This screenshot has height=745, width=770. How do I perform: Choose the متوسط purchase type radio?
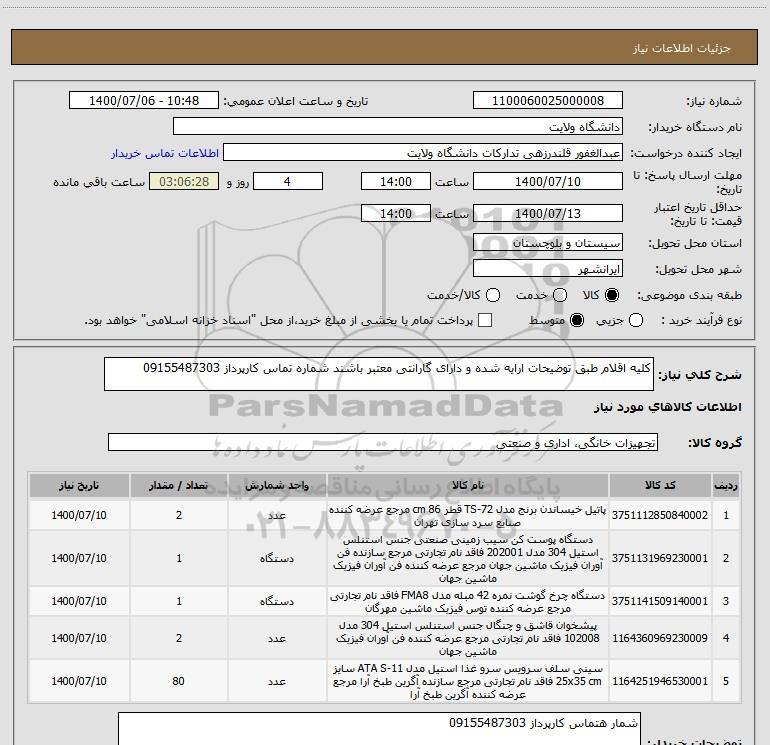tap(577, 320)
